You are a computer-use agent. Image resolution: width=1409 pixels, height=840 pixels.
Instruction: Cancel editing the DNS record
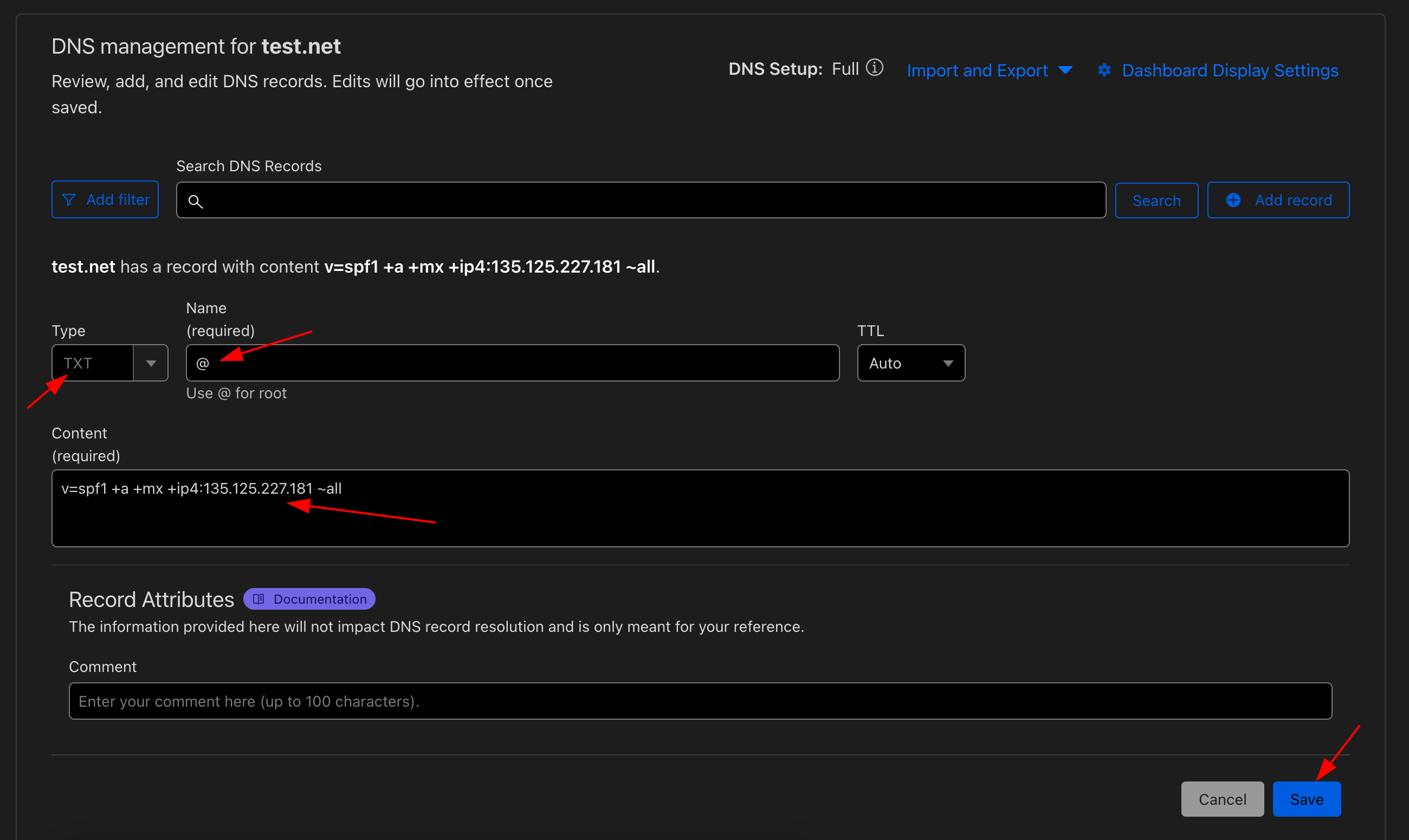click(1221, 799)
